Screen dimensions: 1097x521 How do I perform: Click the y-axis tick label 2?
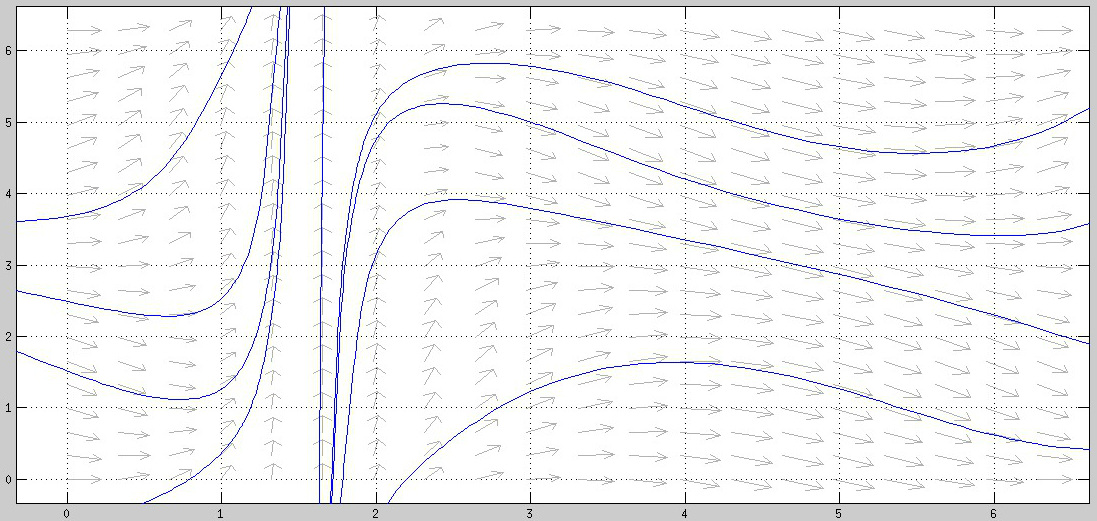point(7,337)
